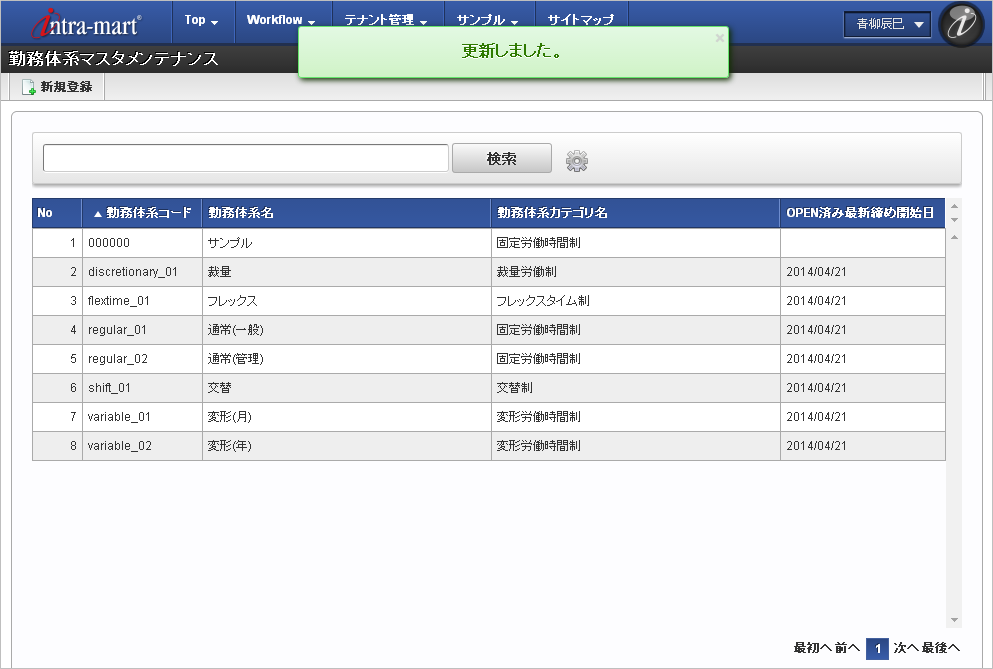This screenshot has height=669, width=993.
Task: Expand the サンプル menu
Action: (488, 20)
